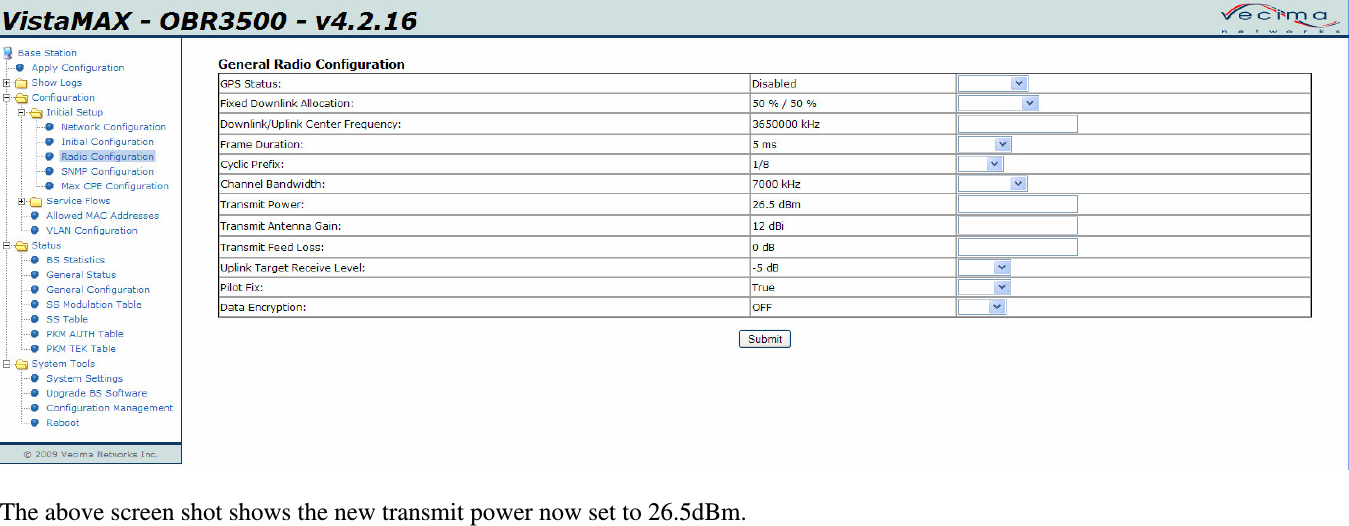Open PKM AUTH Table
Viewport: 1349px width, 526px height.
(85, 334)
